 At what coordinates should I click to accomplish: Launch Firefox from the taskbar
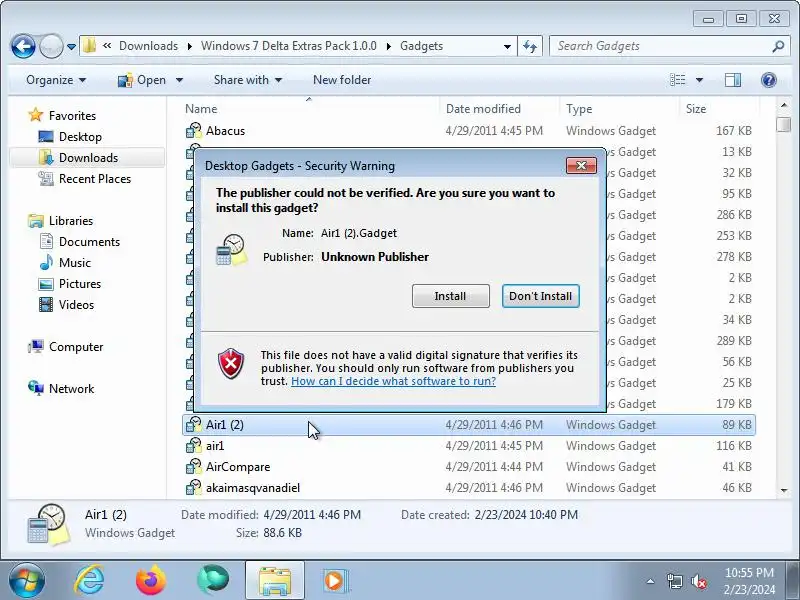(x=151, y=580)
